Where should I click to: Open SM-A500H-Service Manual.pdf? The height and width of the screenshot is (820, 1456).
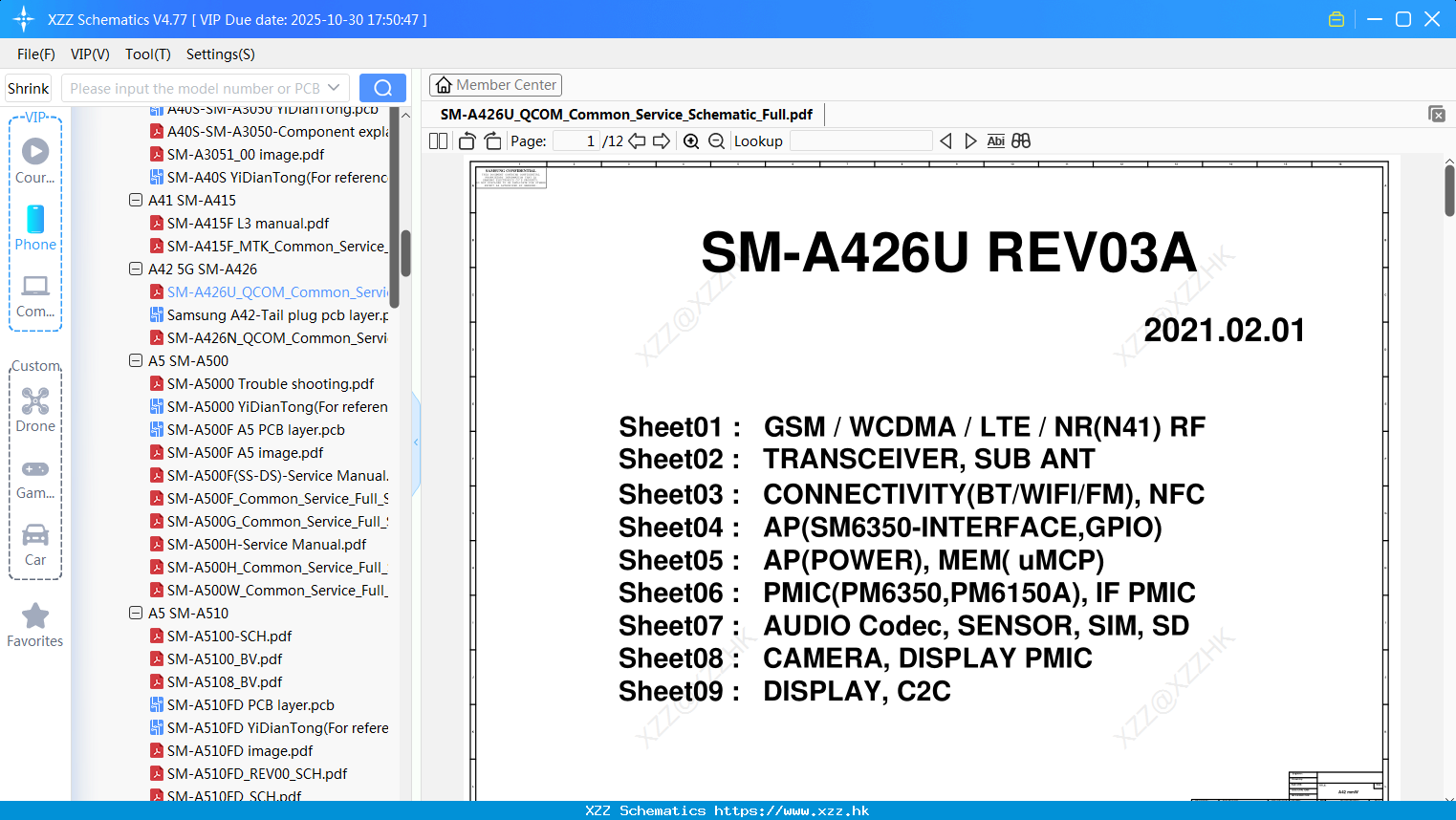(x=258, y=545)
